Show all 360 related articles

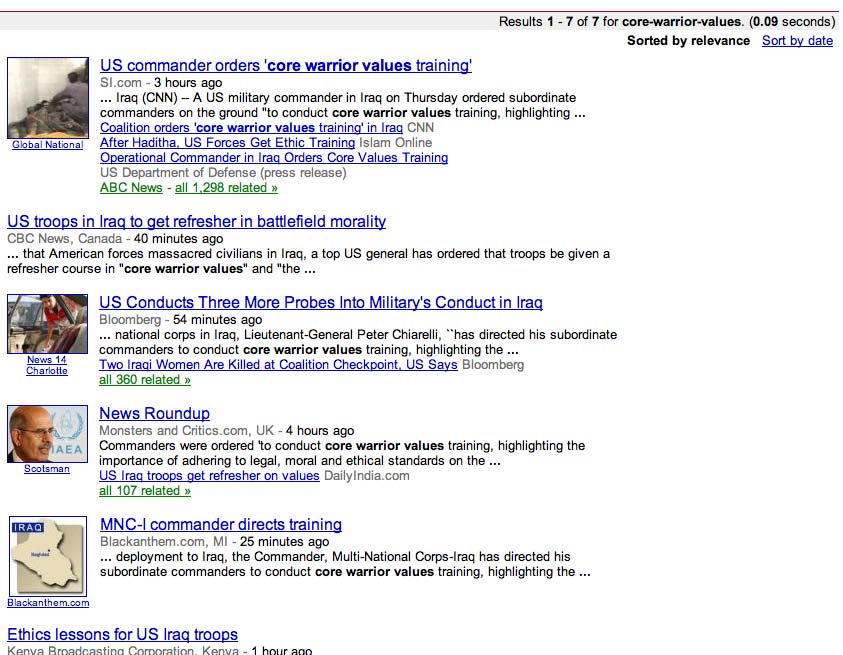(x=145, y=380)
